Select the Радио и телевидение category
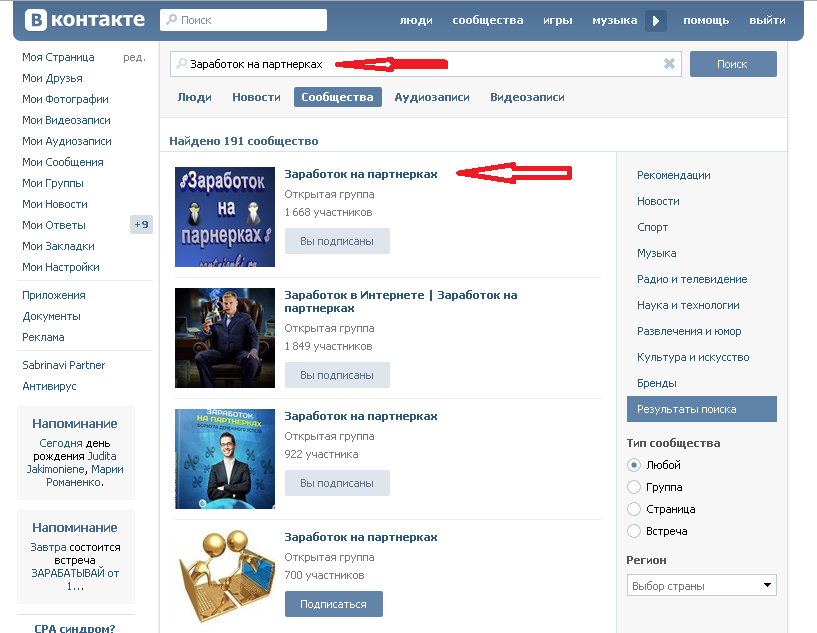817x633 pixels. (x=692, y=279)
